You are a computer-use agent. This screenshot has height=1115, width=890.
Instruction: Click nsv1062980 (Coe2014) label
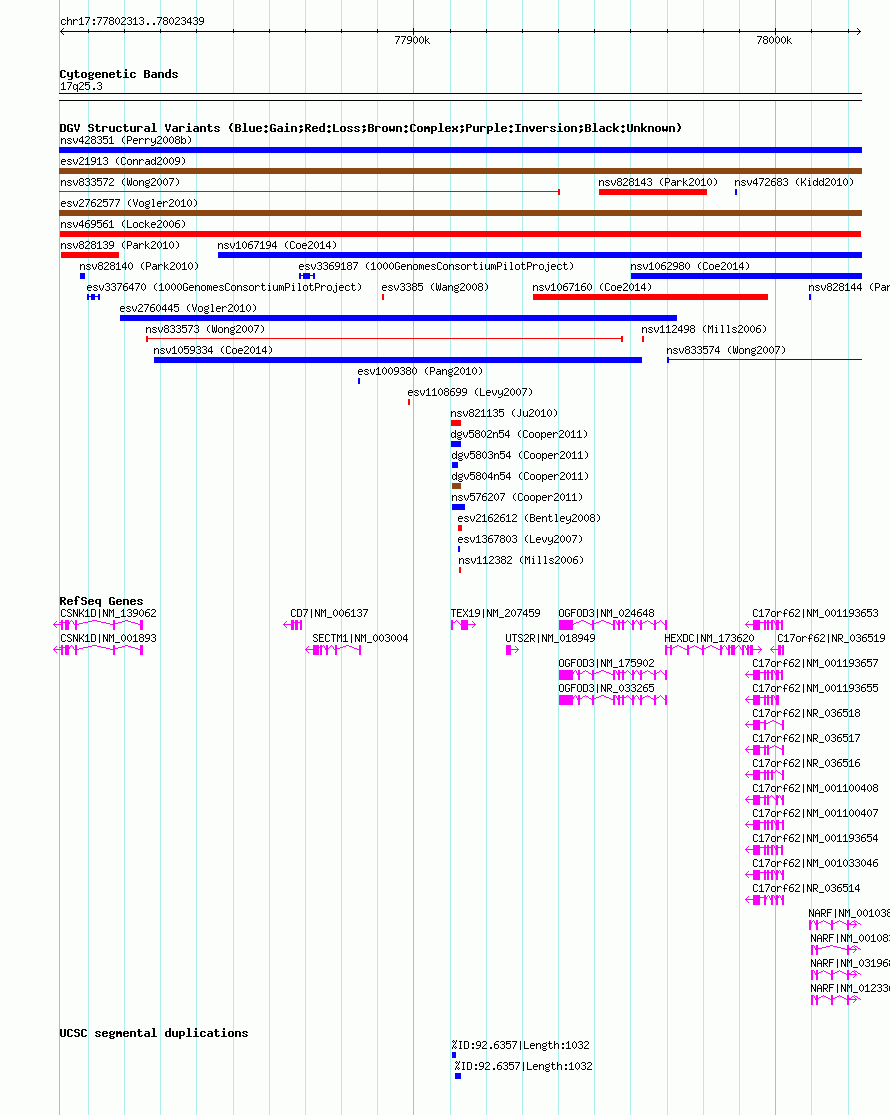pos(690,266)
